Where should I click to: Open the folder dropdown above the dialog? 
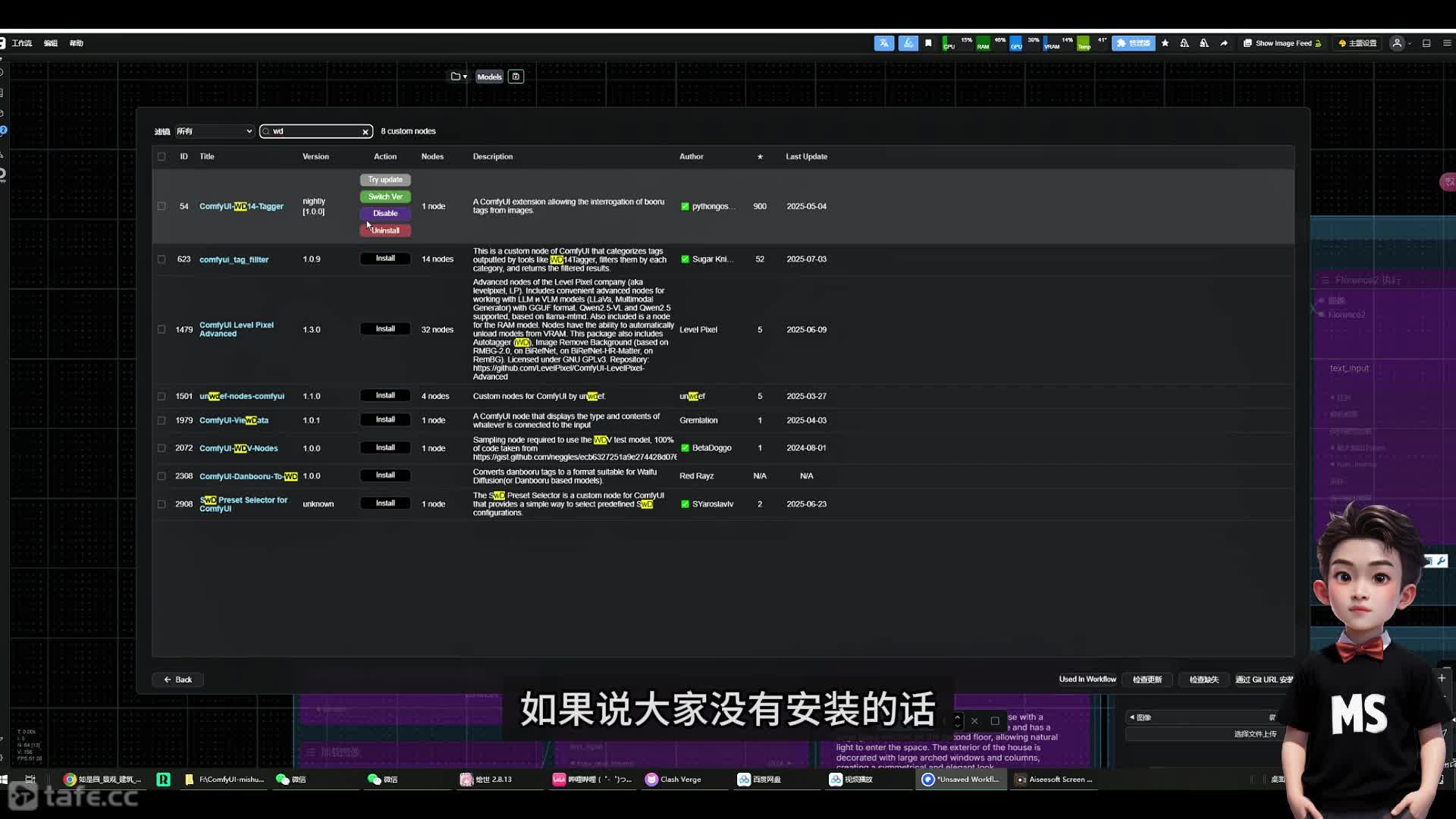pyautogui.click(x=459, y=77)
